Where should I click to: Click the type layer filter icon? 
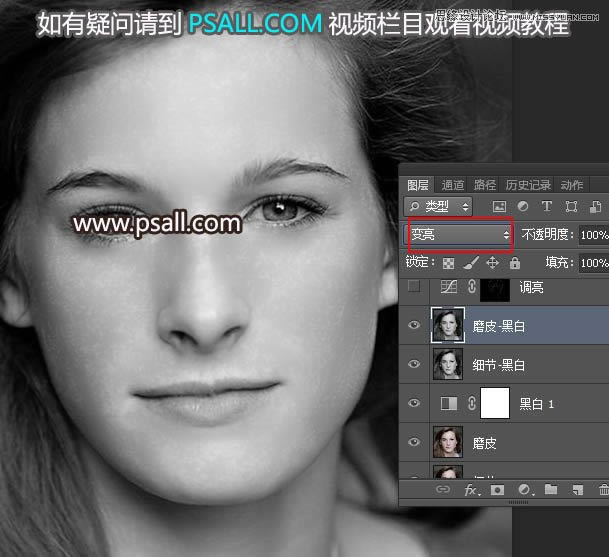click(x=546, y=206)
